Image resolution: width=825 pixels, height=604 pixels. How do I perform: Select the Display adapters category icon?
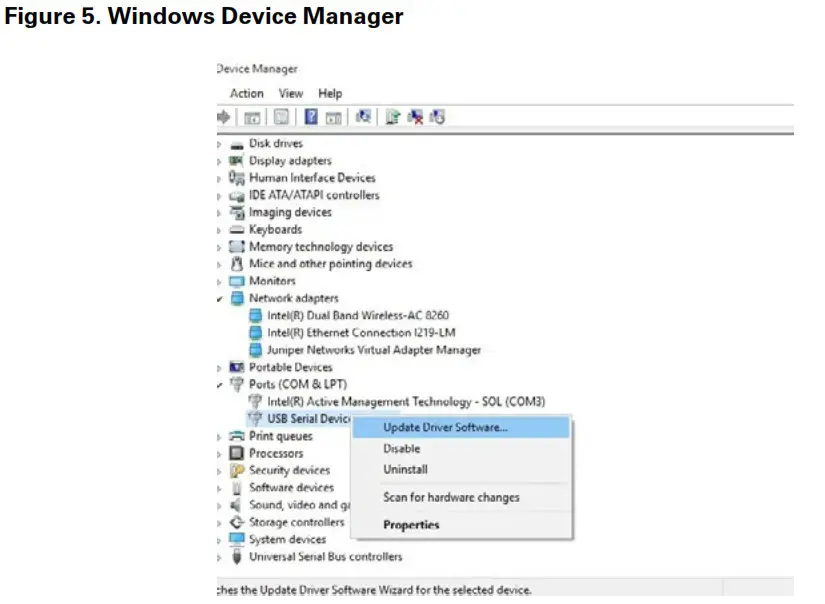tap(237, 160)
